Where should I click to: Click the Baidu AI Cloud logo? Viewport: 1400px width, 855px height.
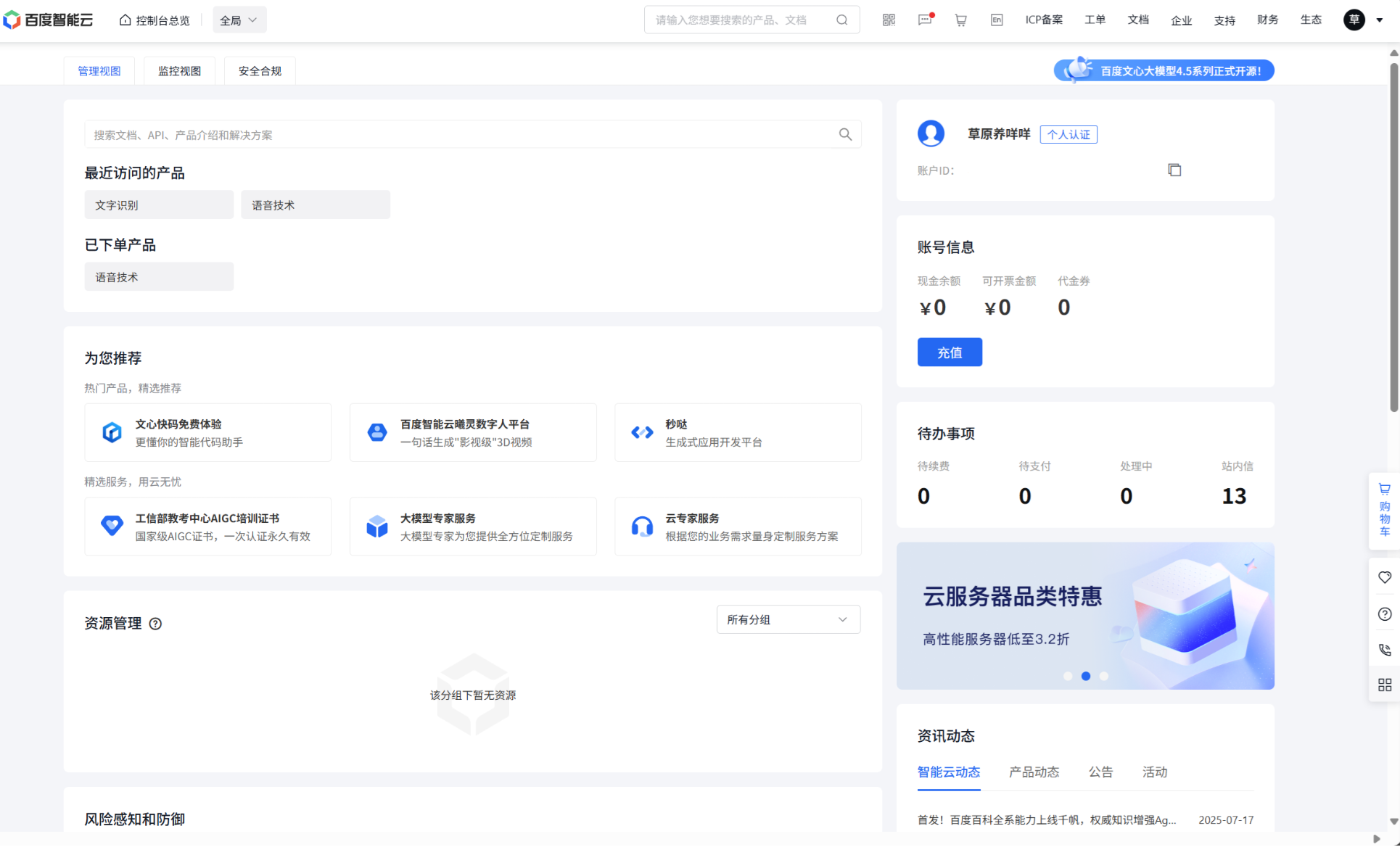(x=48, y=20)
